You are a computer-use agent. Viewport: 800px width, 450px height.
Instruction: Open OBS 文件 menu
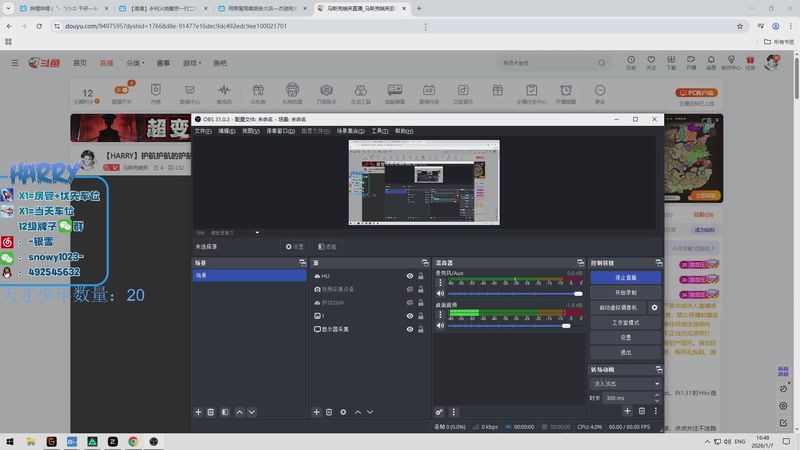tap(203, 131)
